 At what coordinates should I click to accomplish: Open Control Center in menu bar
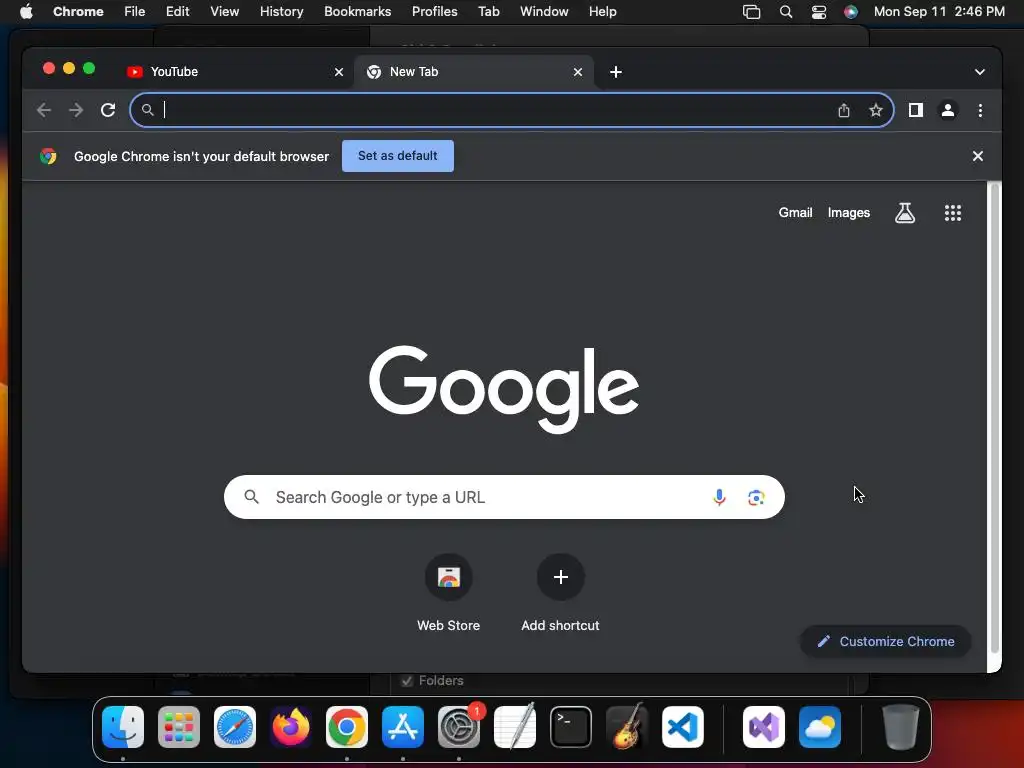[x=818, y=12]
